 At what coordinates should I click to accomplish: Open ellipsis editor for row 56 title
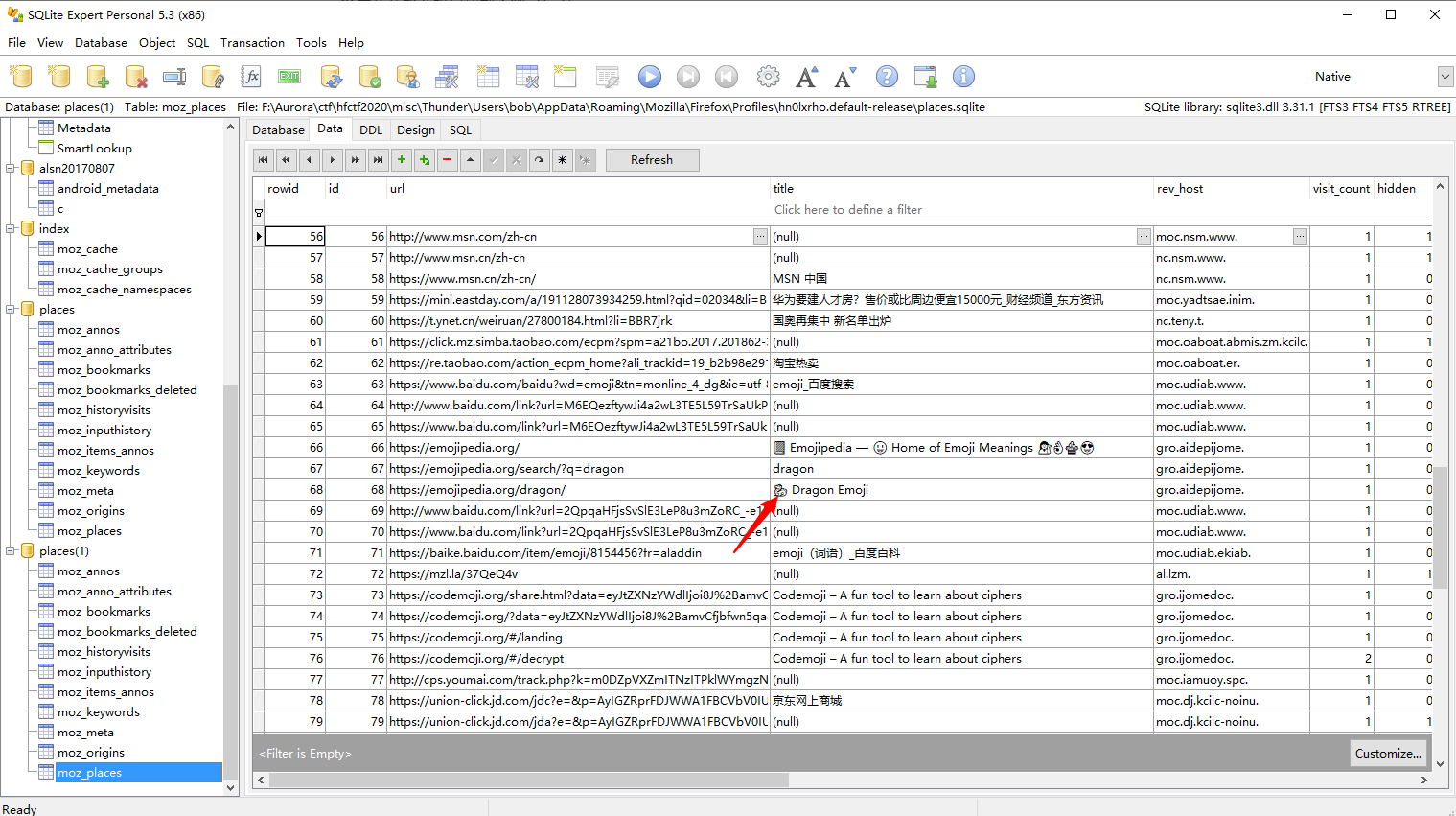point(1144,236)
